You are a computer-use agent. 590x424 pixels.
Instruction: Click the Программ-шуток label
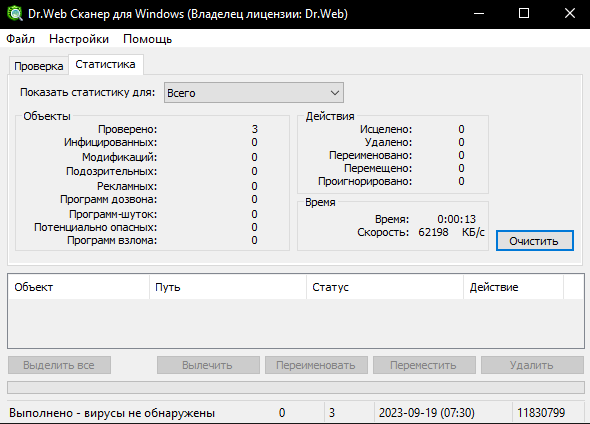pos(113,214)
